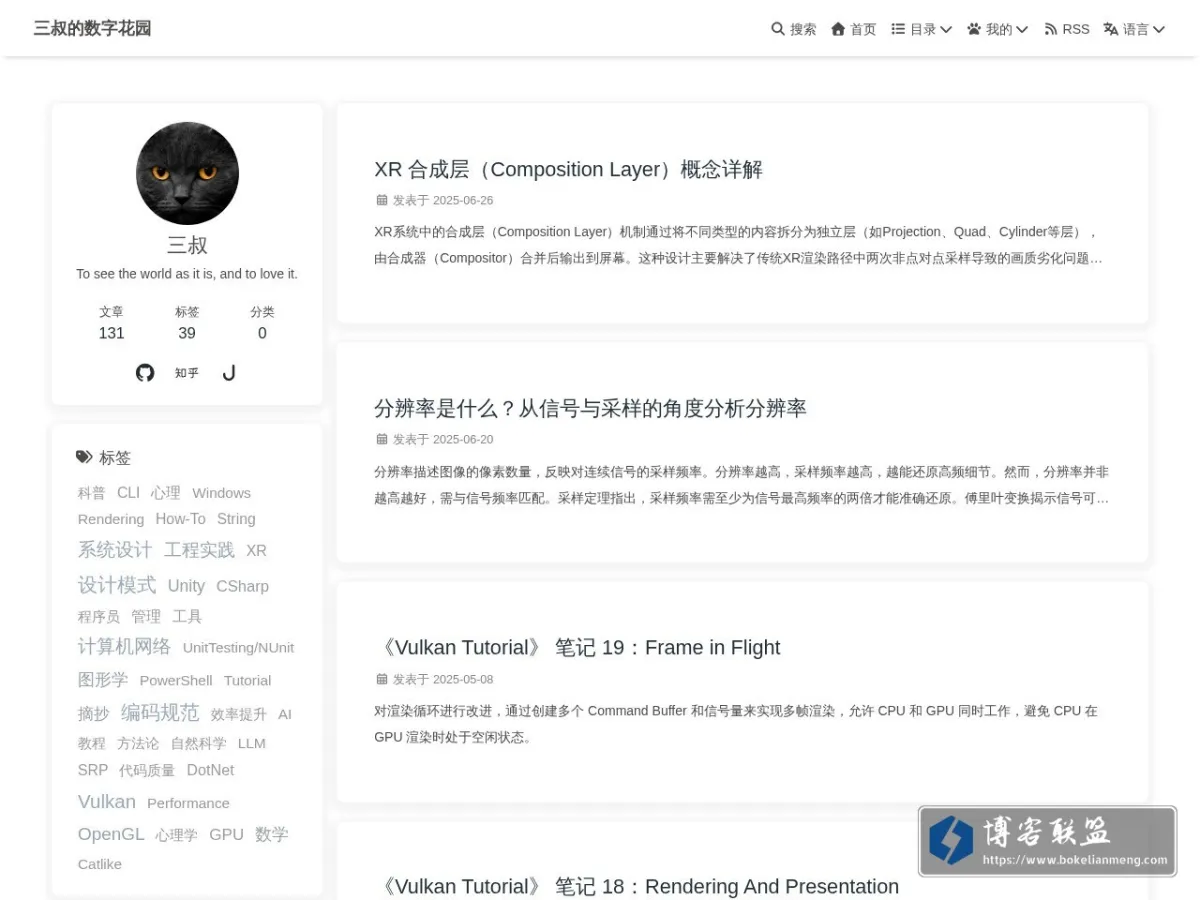Select the AI tag

[x=285, y=714]
